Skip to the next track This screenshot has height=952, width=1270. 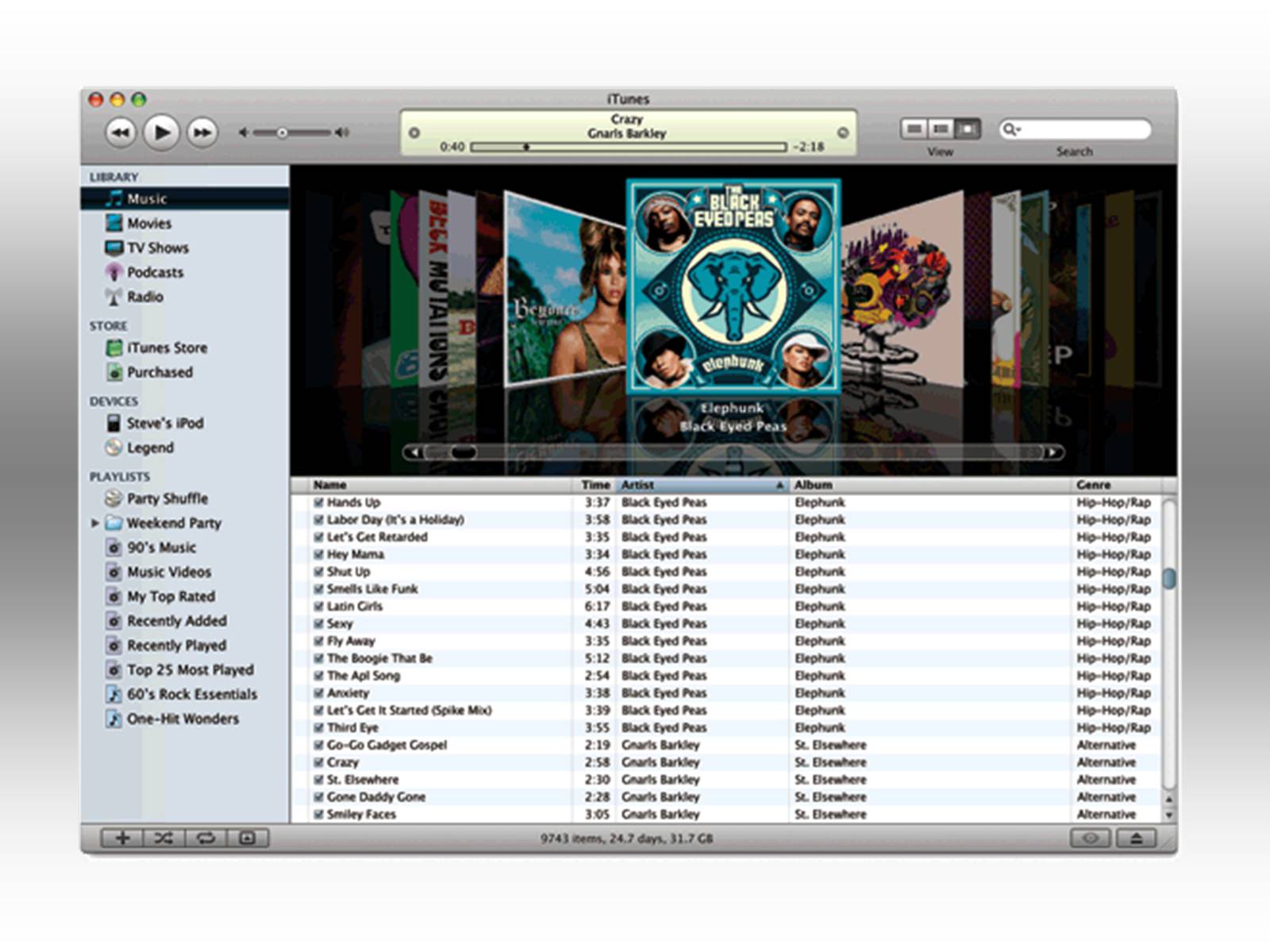click(x=202, y=132)
